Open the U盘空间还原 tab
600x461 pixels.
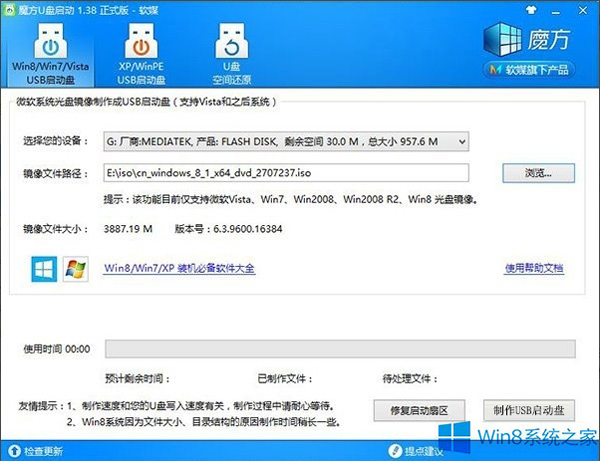click(x=232, y=54)
